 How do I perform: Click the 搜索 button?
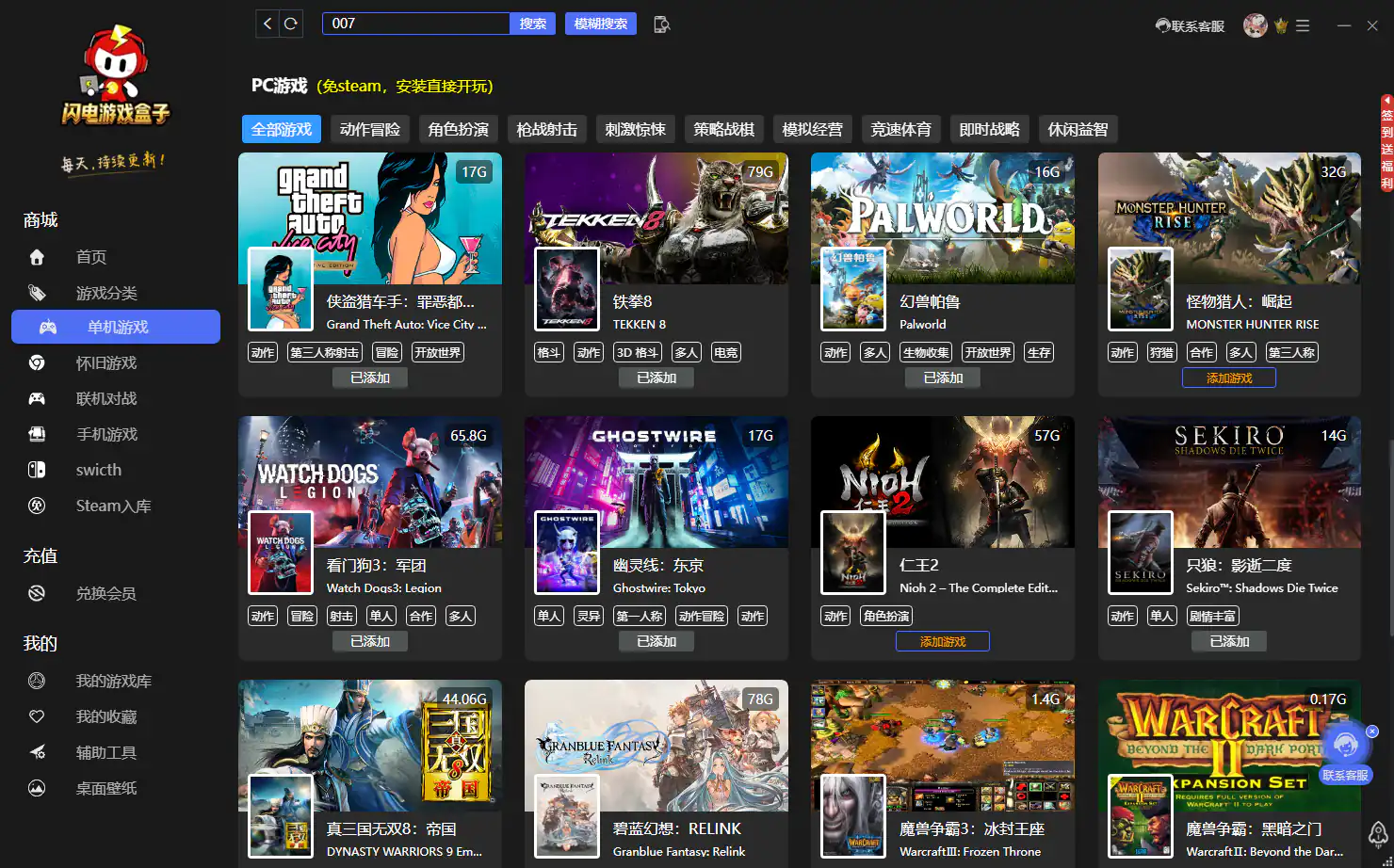click(533, 24)
